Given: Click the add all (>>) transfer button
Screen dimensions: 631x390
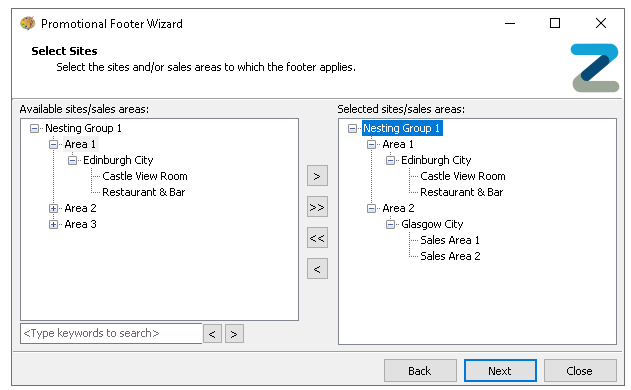Looking at the screenshot, I should 317,207.
